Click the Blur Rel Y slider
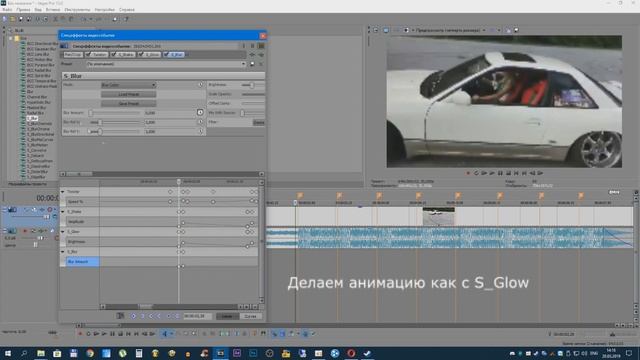This screenshot has width=640, height=360. 114,131
